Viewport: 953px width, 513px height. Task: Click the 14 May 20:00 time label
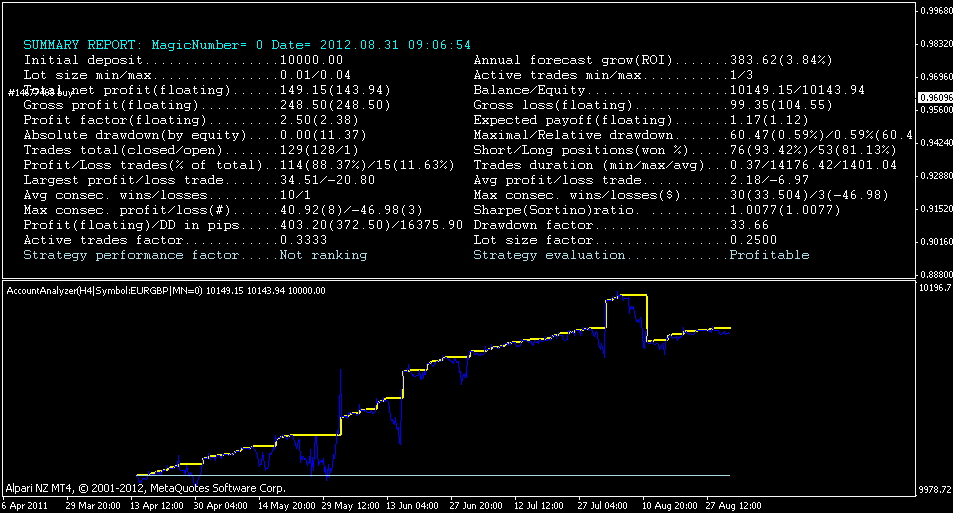click(x=286, y=506)
